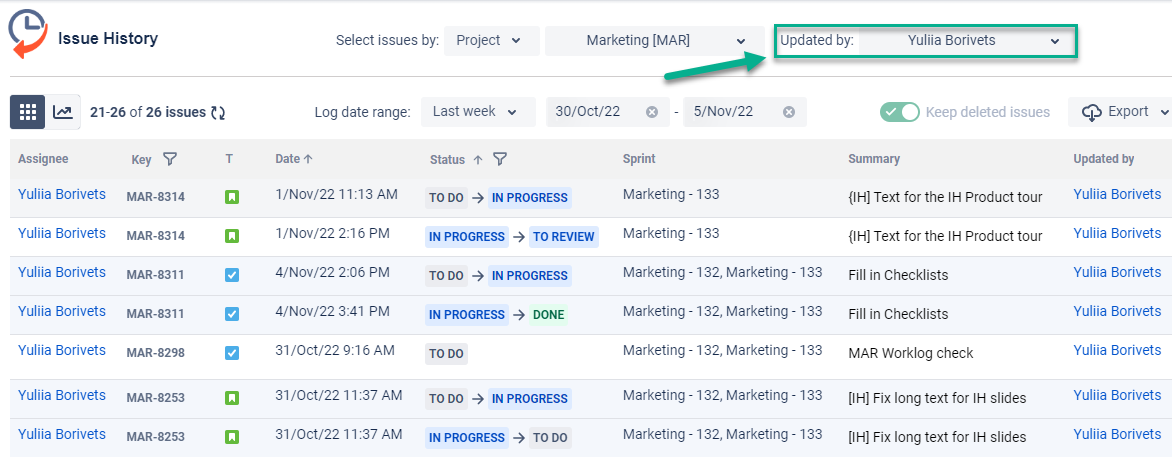Select date 1/Nov/22 2:16 PM

click(x=333, y=233)
